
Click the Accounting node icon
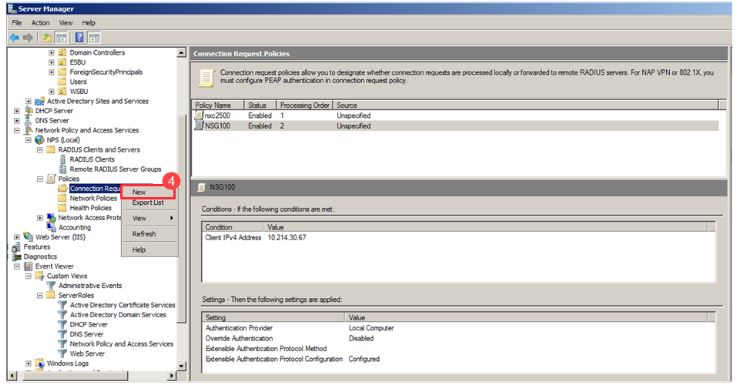[x=52, y=227]
